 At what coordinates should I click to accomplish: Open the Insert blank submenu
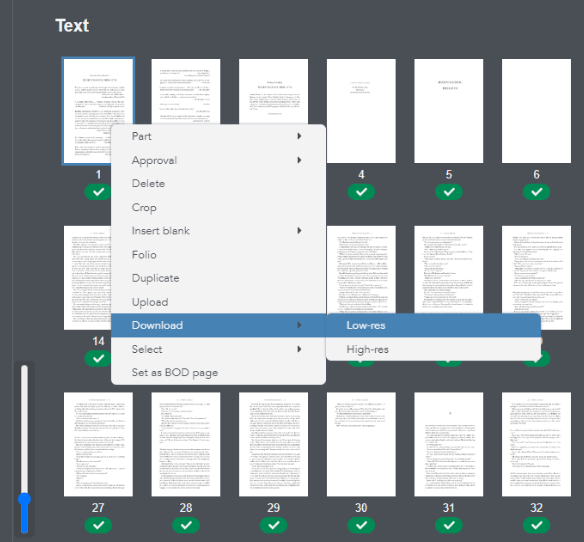coord(218,231)
